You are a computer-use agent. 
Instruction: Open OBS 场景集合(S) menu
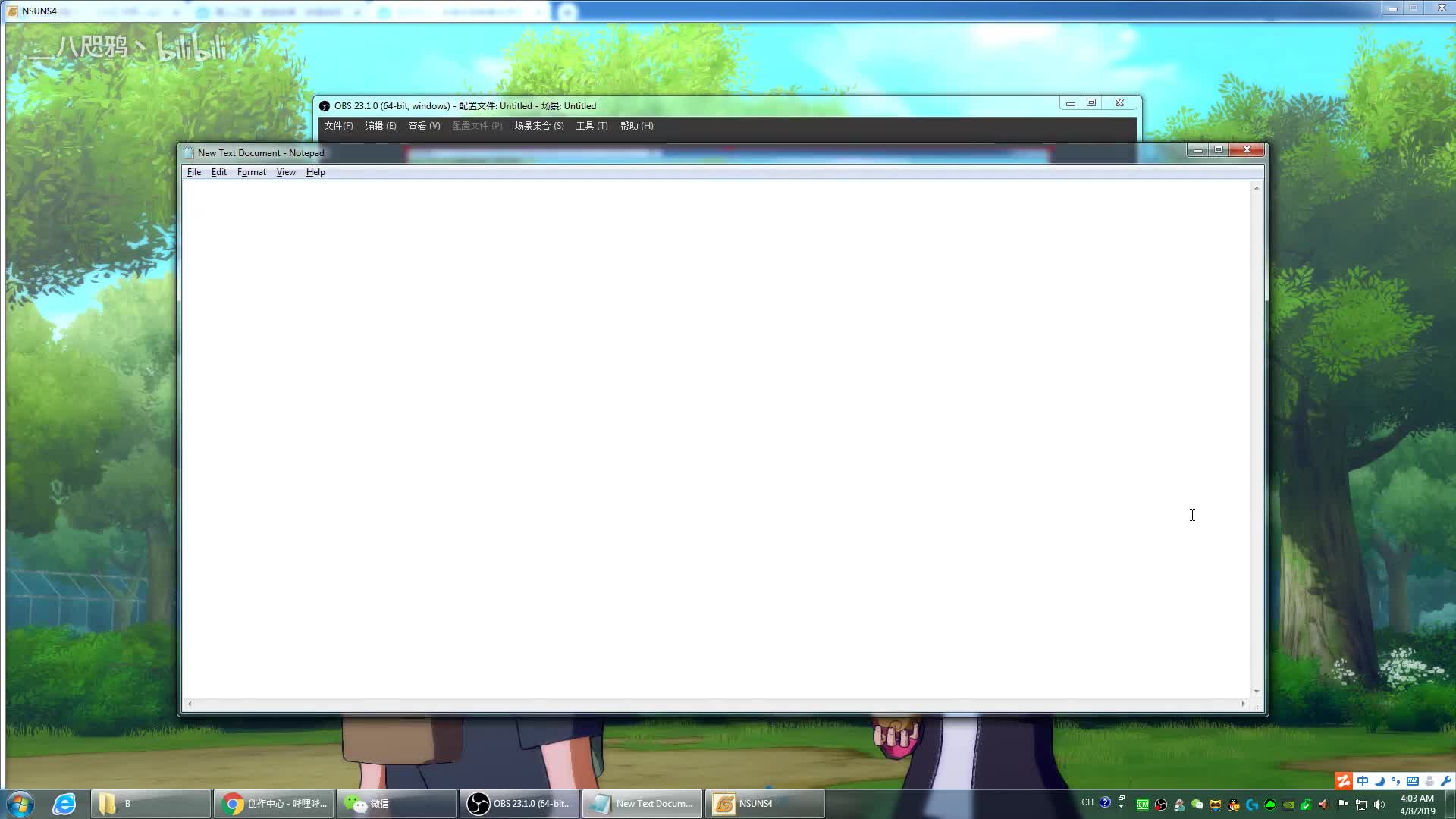point(538,126)
